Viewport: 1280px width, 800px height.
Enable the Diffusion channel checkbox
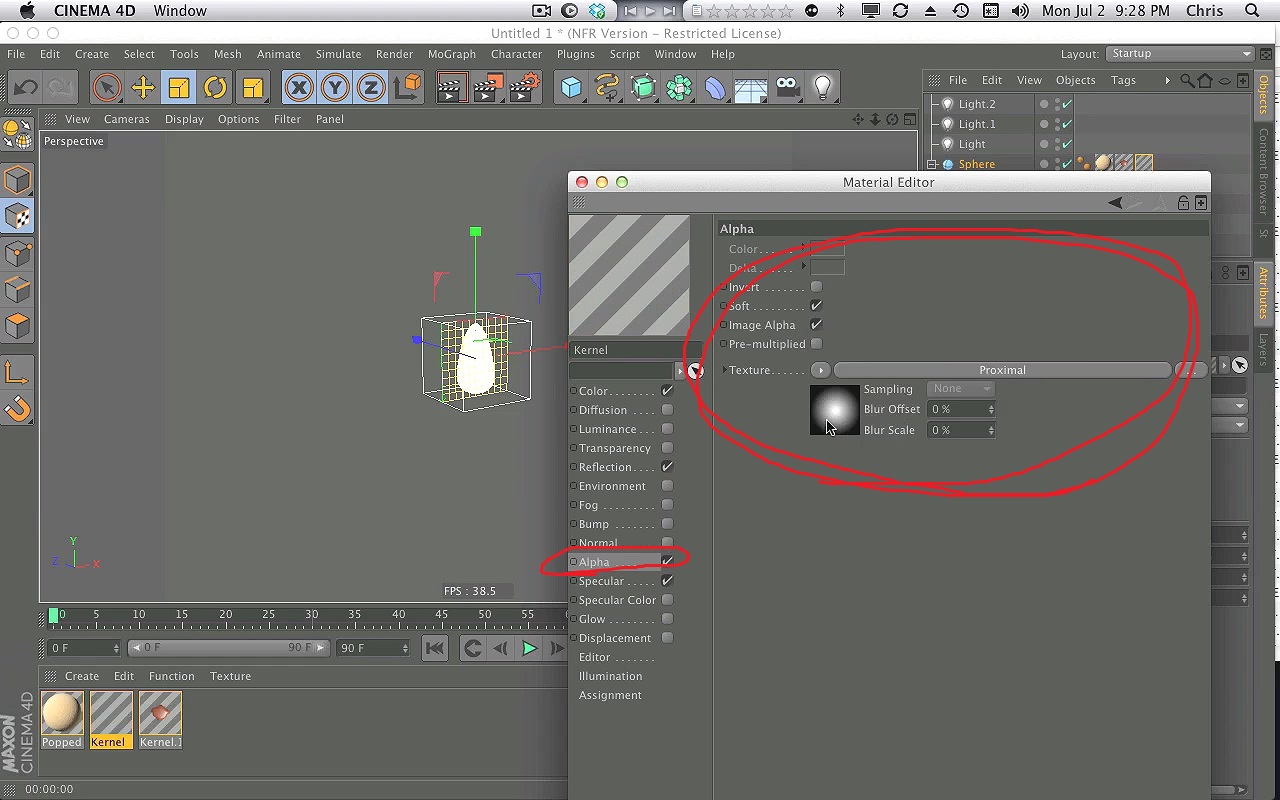tap(667, 409)
